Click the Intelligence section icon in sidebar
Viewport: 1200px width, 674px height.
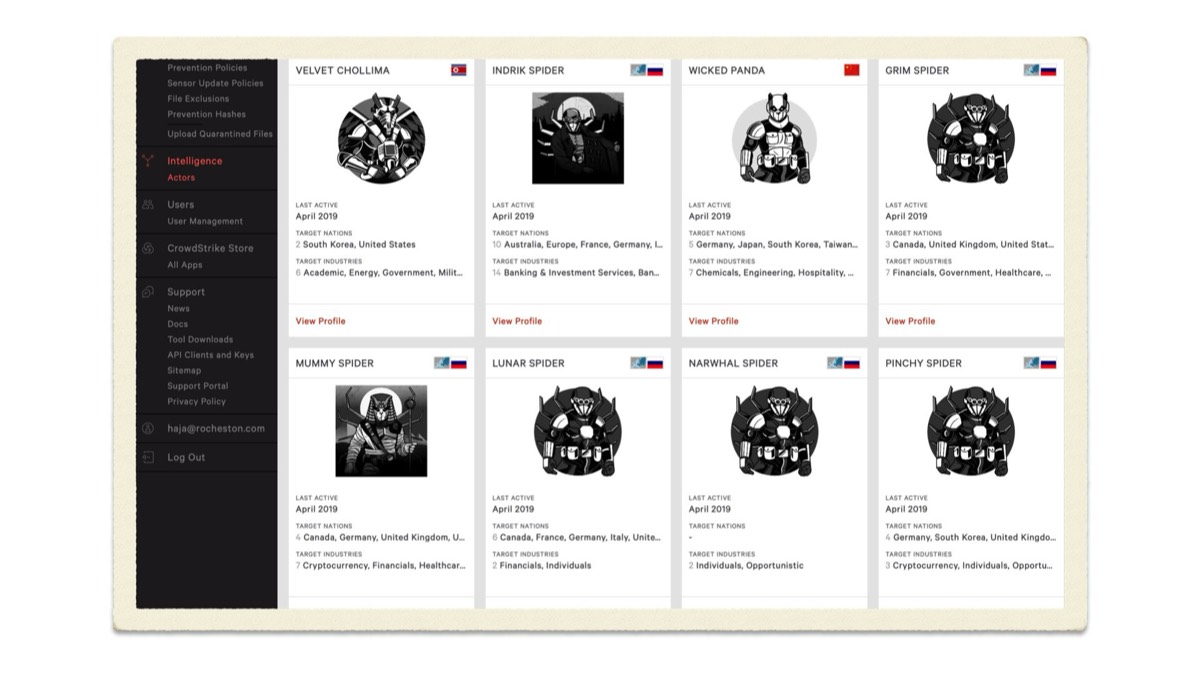(x=148, y=161)
